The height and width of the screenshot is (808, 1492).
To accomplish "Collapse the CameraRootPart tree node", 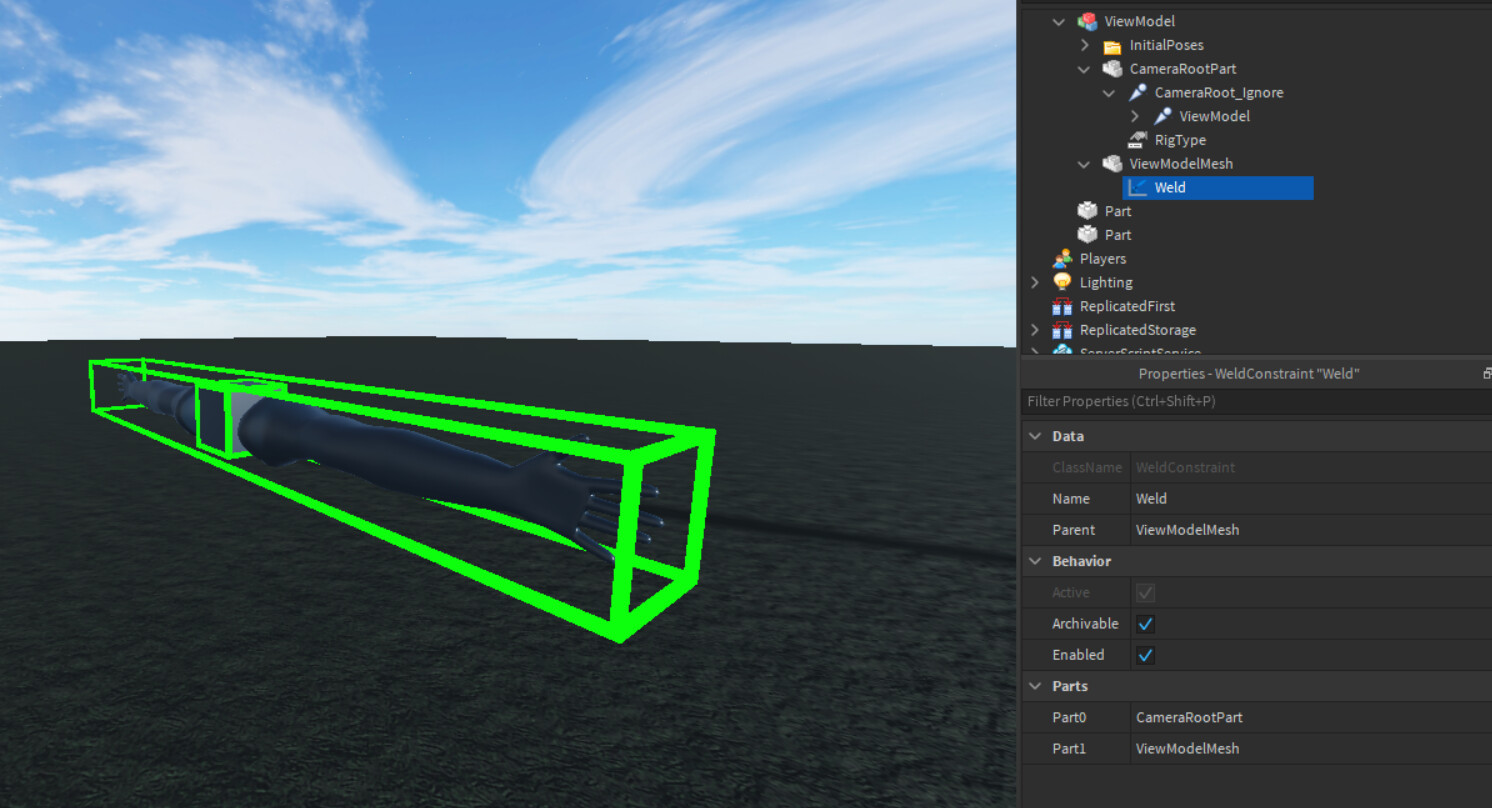I will pos(1084,69).
